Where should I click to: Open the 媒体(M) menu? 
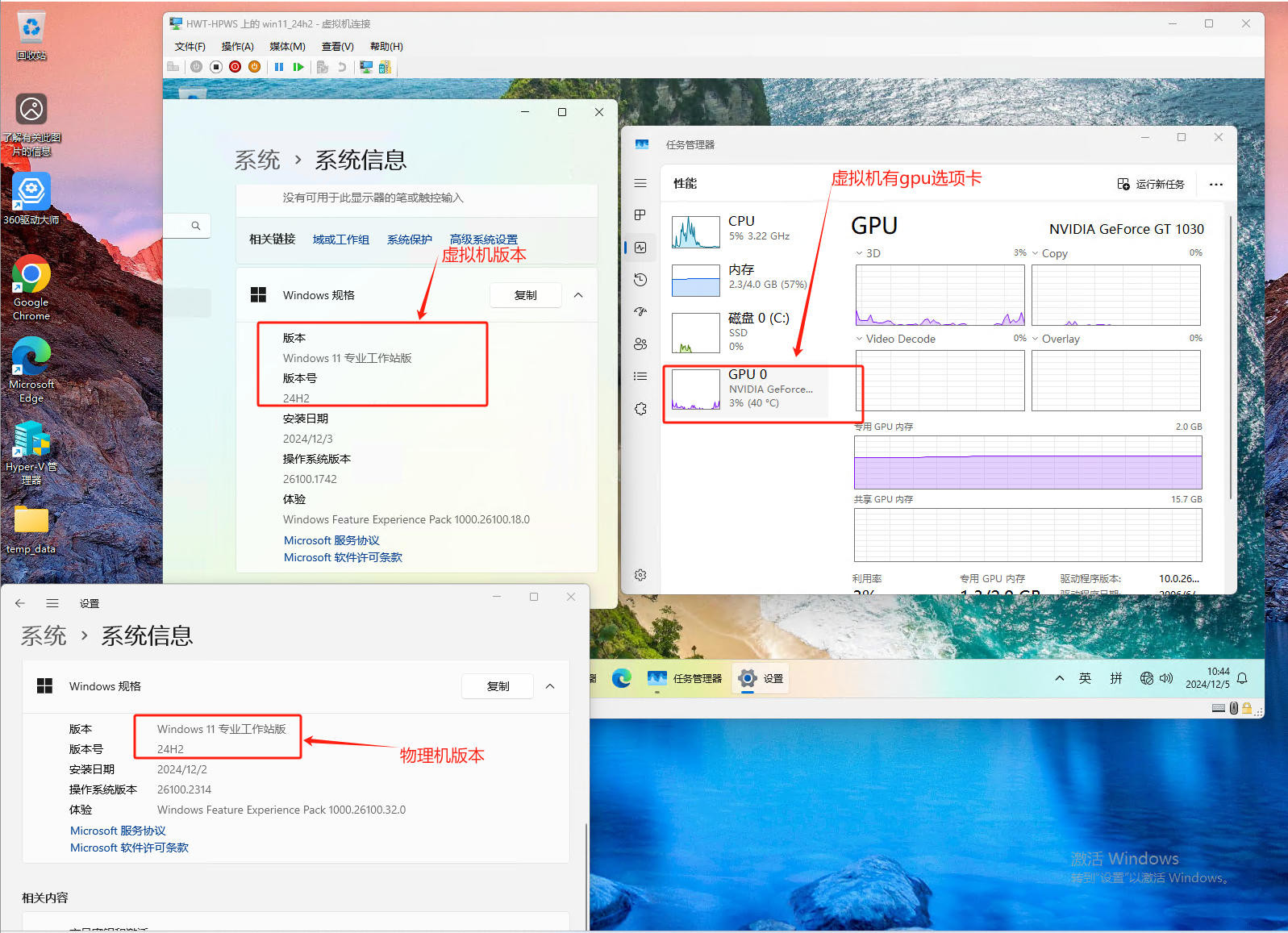point(287,47)
